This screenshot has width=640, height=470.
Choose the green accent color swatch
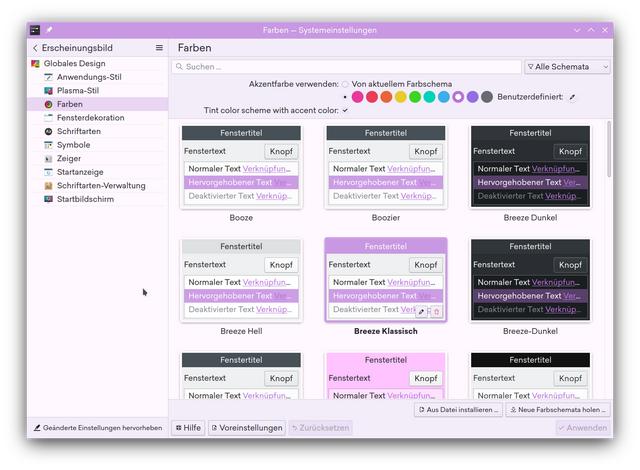[x=415, y=97]
